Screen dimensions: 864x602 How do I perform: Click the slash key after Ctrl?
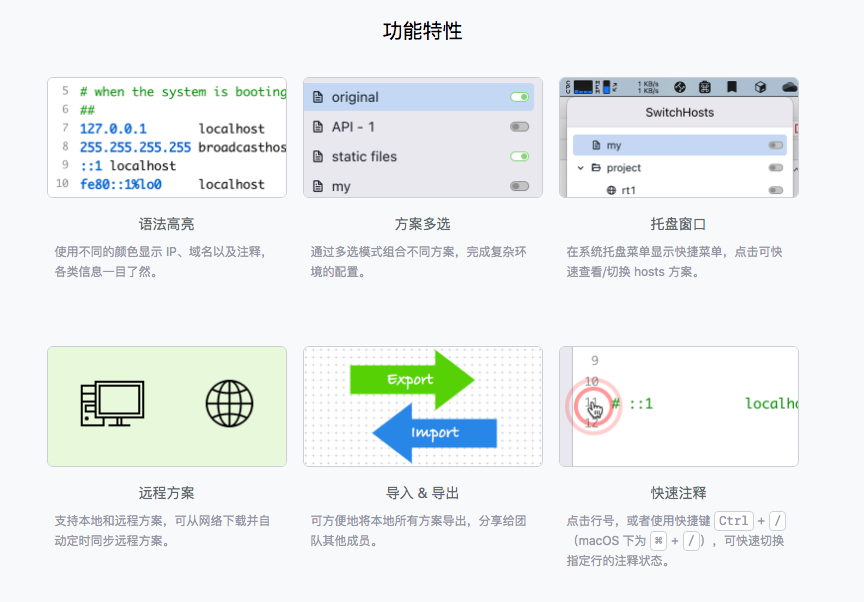(x=777, y=521)
